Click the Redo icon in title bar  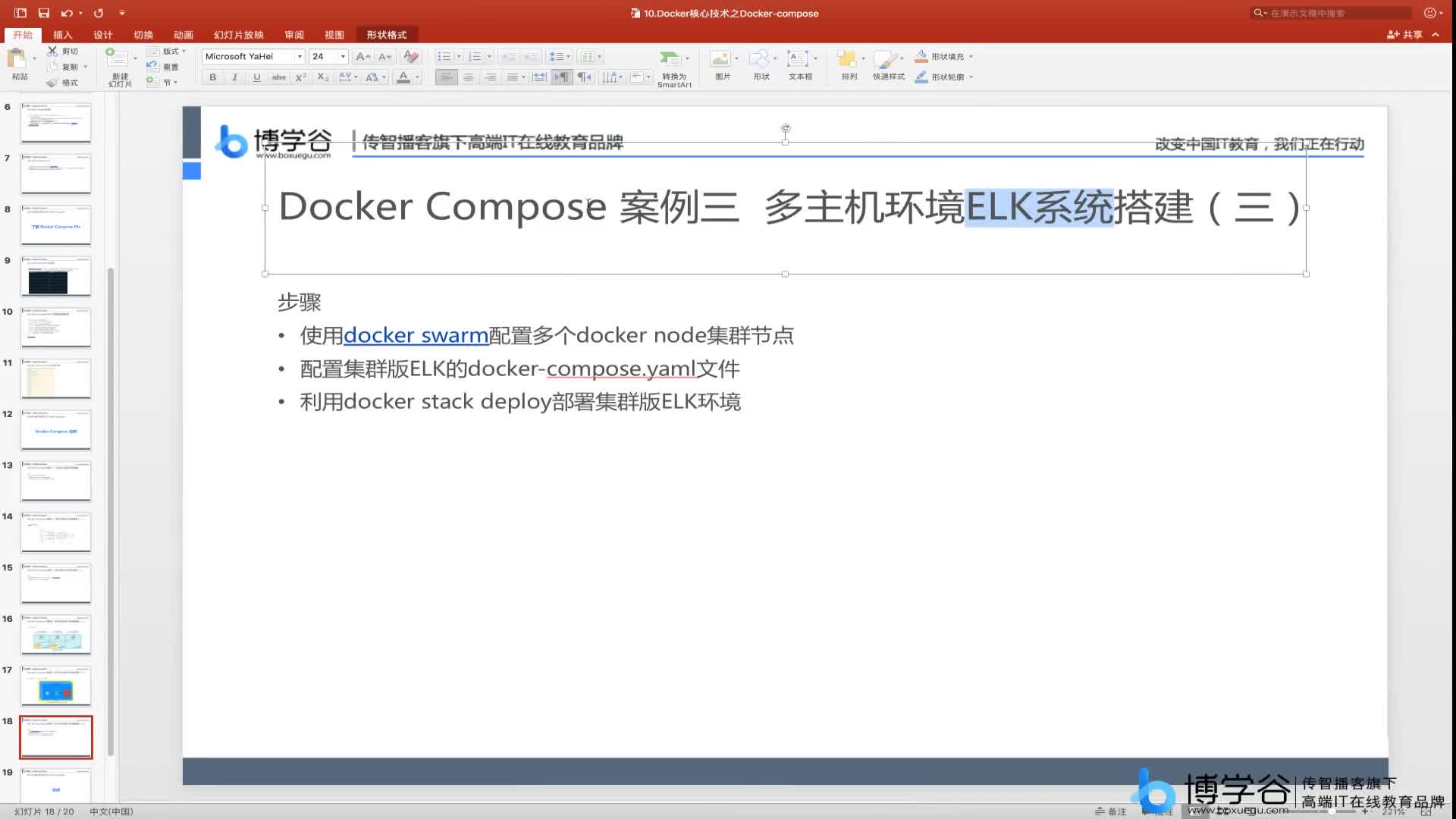99,13
